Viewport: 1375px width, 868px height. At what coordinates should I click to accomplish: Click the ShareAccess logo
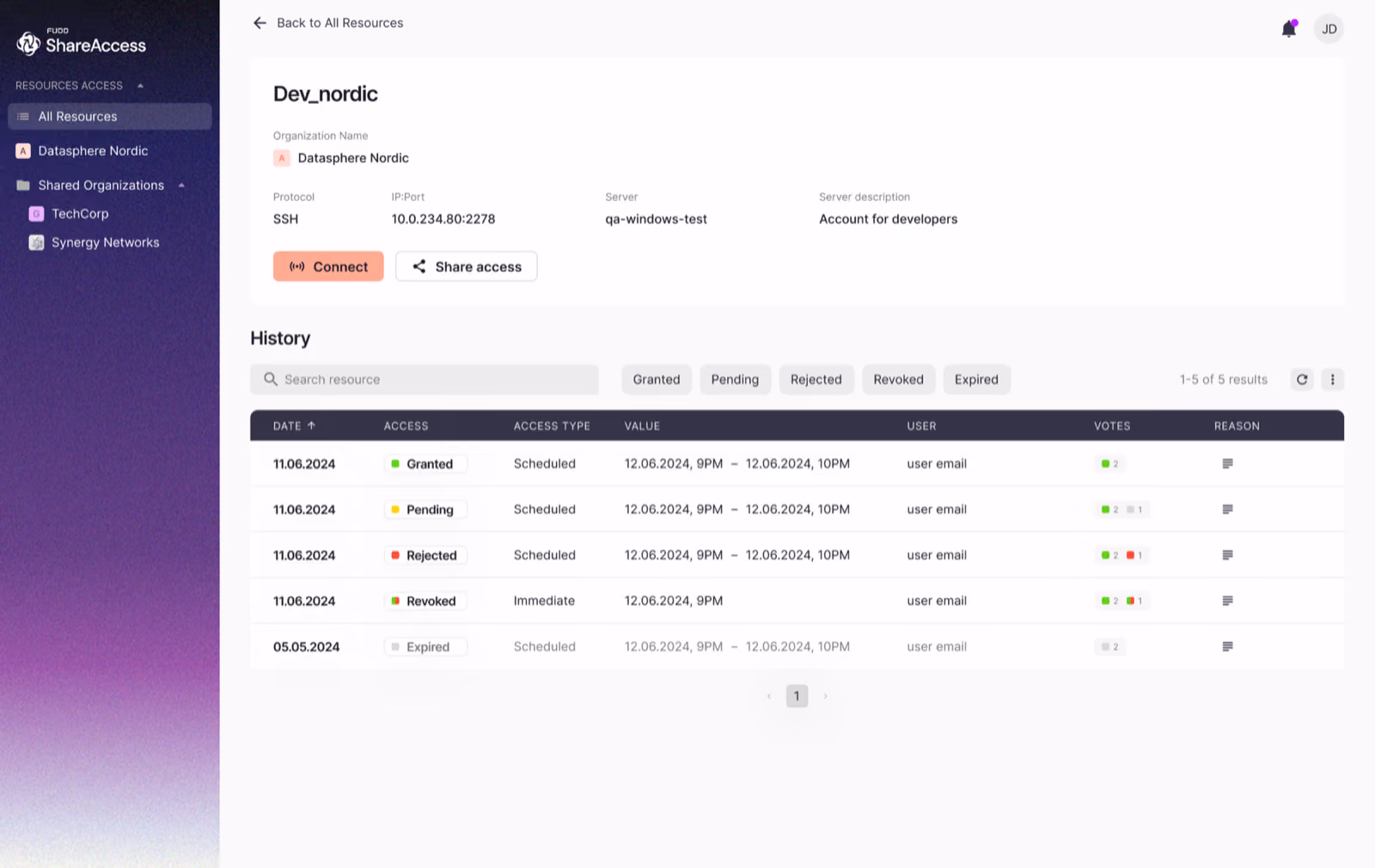[x=82, y=42]
